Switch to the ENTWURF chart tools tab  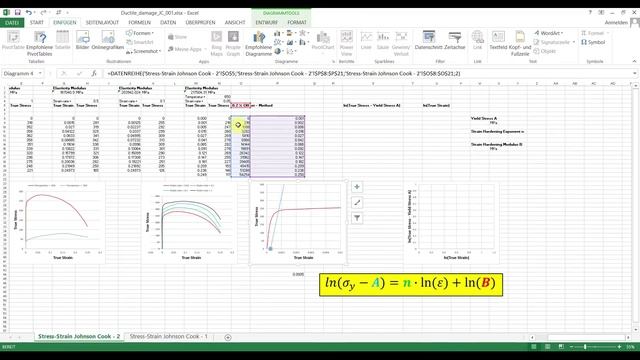[x=267, y=22]
